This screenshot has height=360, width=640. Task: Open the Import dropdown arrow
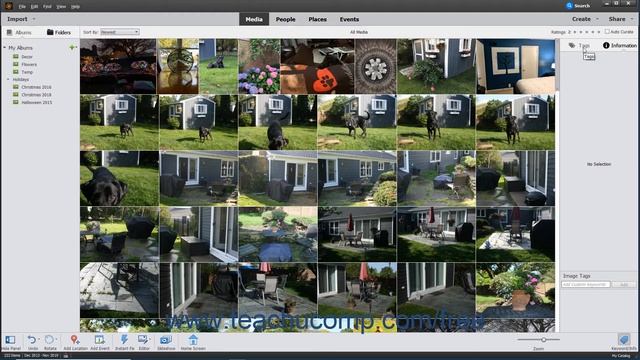[x=34, y=19]
